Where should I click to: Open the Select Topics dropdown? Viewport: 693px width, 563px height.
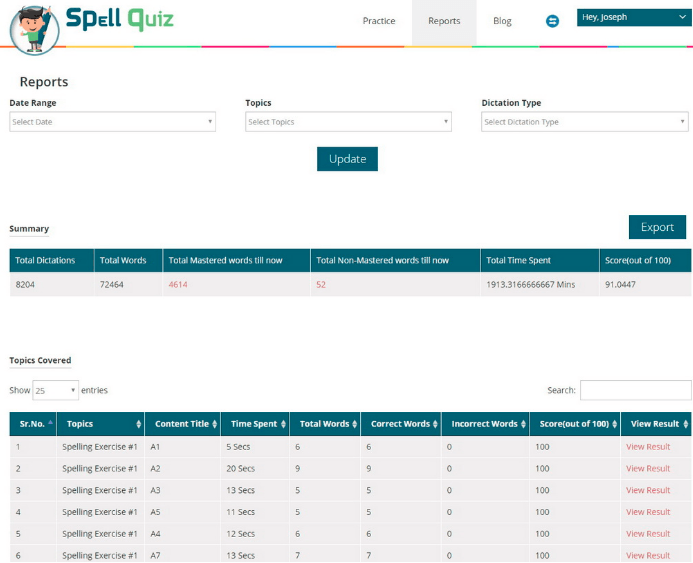pyautogui.click(x=348, y=122)
